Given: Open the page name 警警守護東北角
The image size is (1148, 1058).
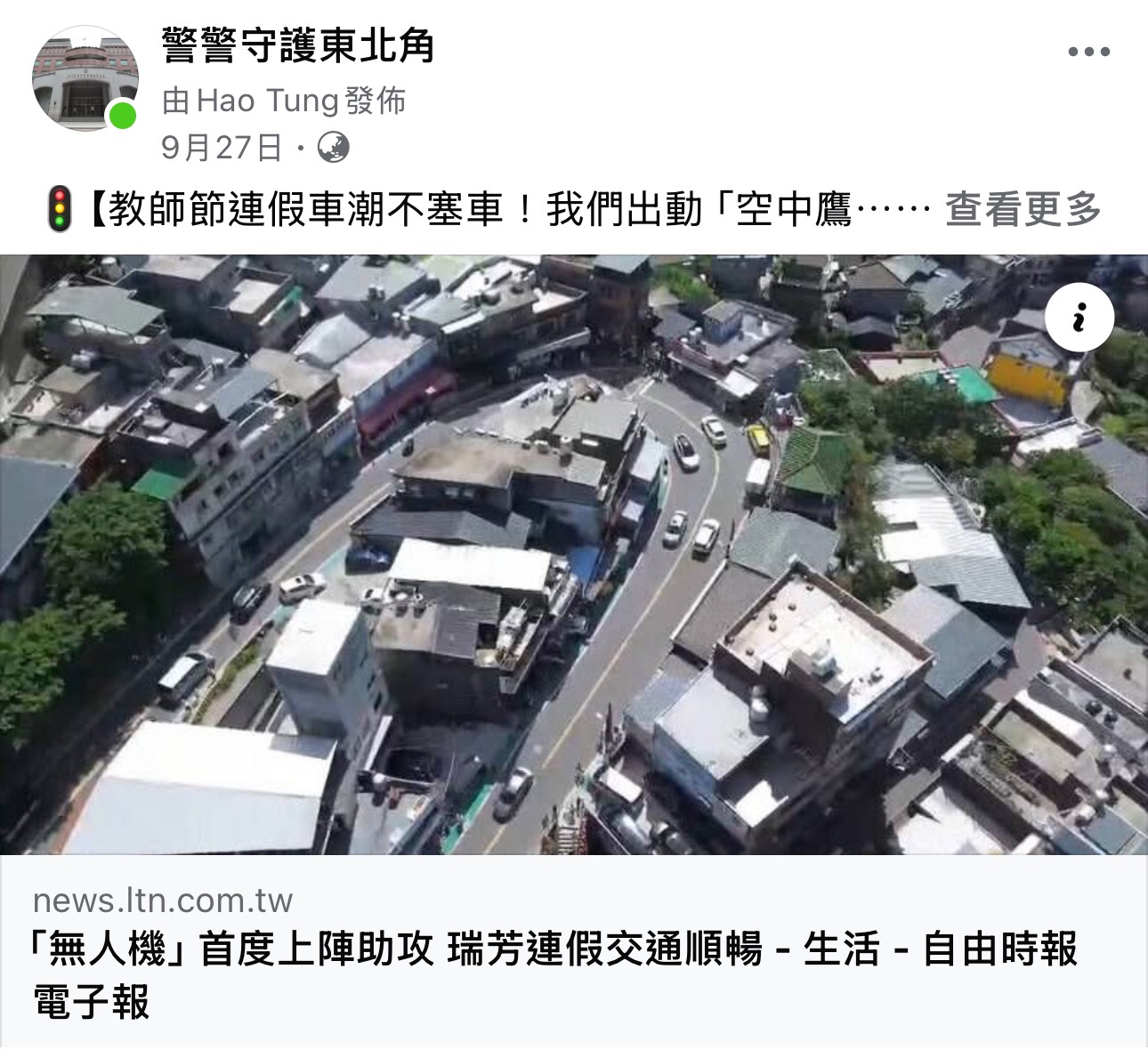Looking at the screenshot, I should pyautogui.click(x=298, y=46).
